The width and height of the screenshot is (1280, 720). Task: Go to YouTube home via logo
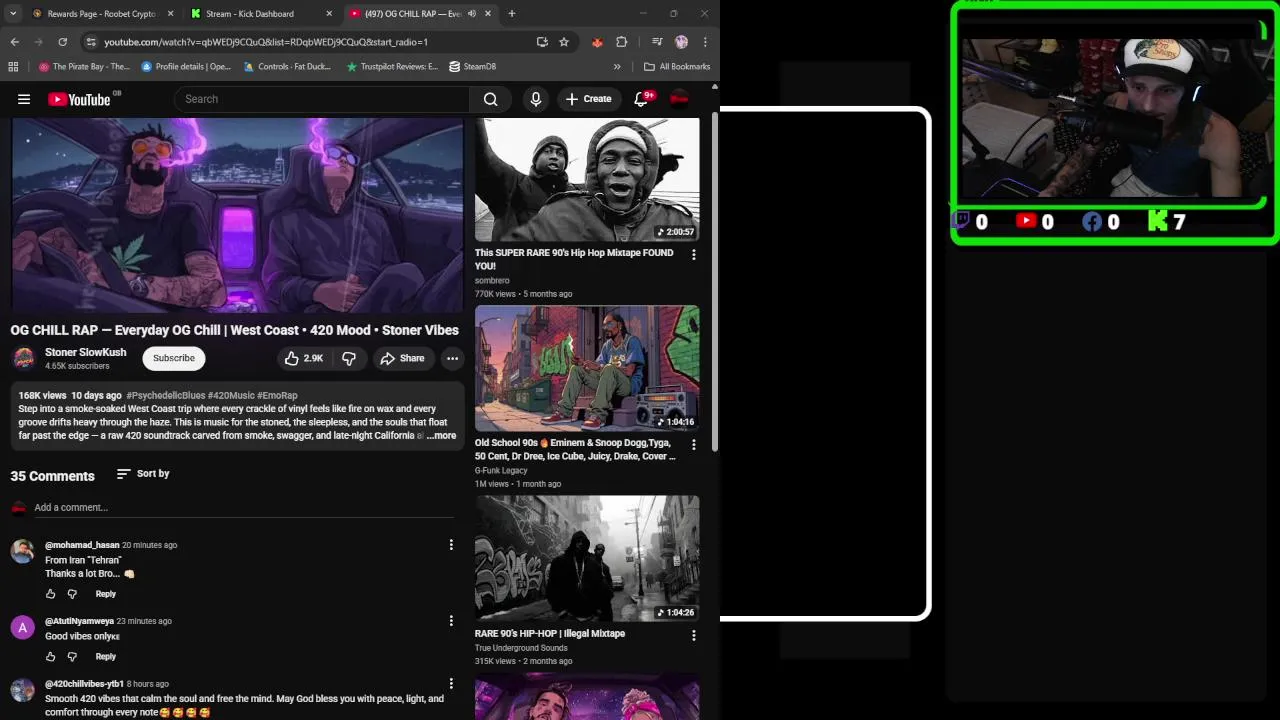tap(79, 99)
